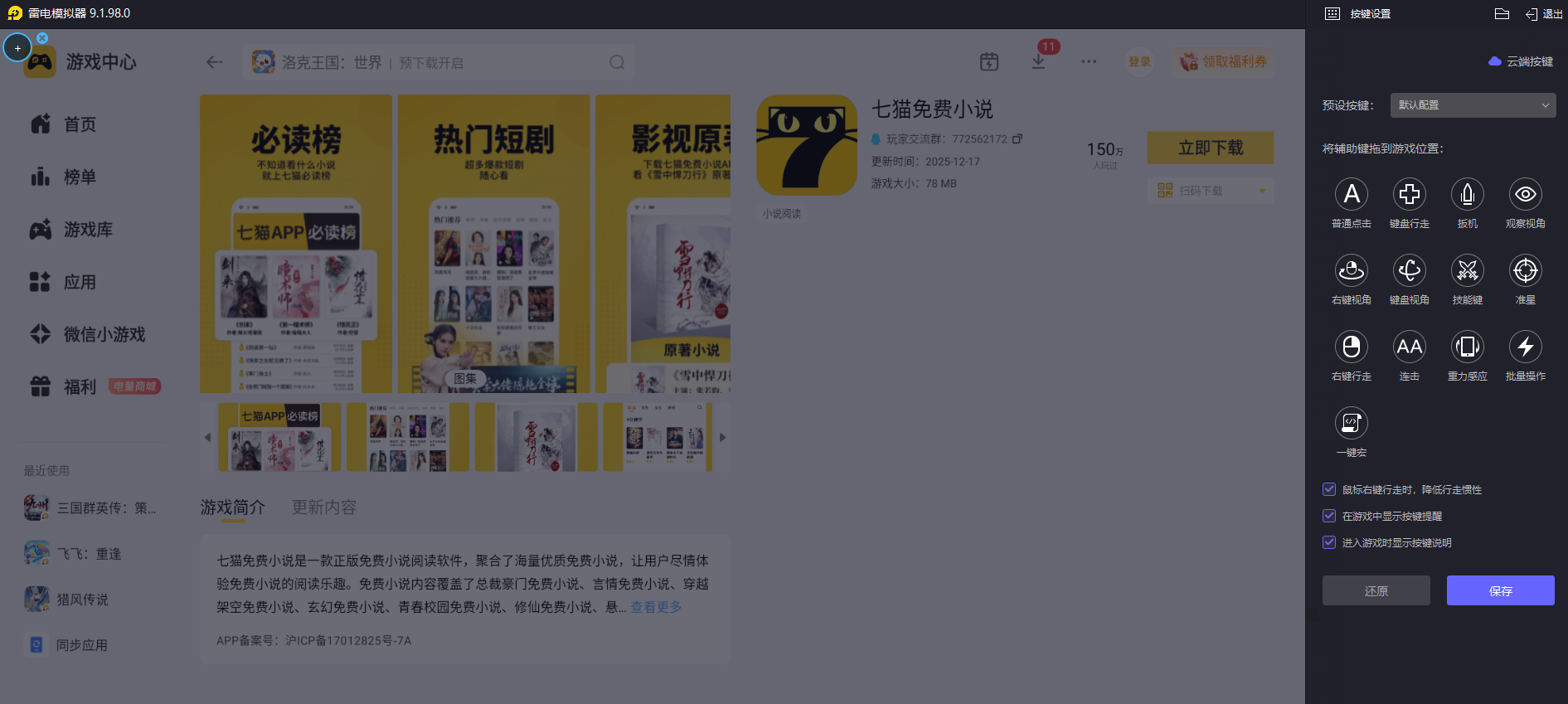
Task: Close the floating plus key marker
Action: coord(42,38)
